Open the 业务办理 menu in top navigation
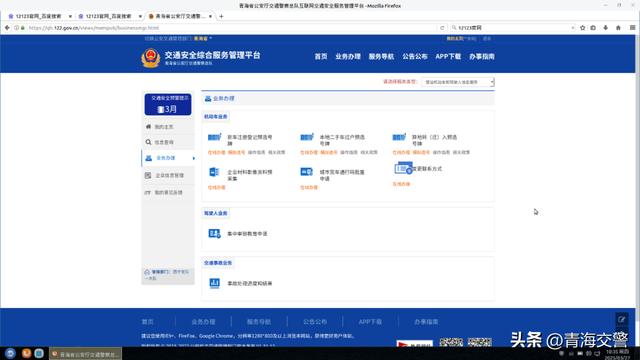This screenshot has width=640, height=360. [x=348, y=57]
